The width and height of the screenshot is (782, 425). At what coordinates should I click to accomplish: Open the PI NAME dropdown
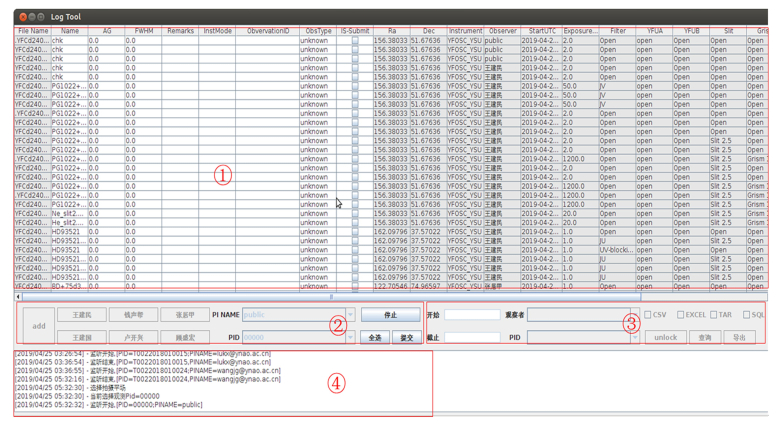click(x=350, y=315)
